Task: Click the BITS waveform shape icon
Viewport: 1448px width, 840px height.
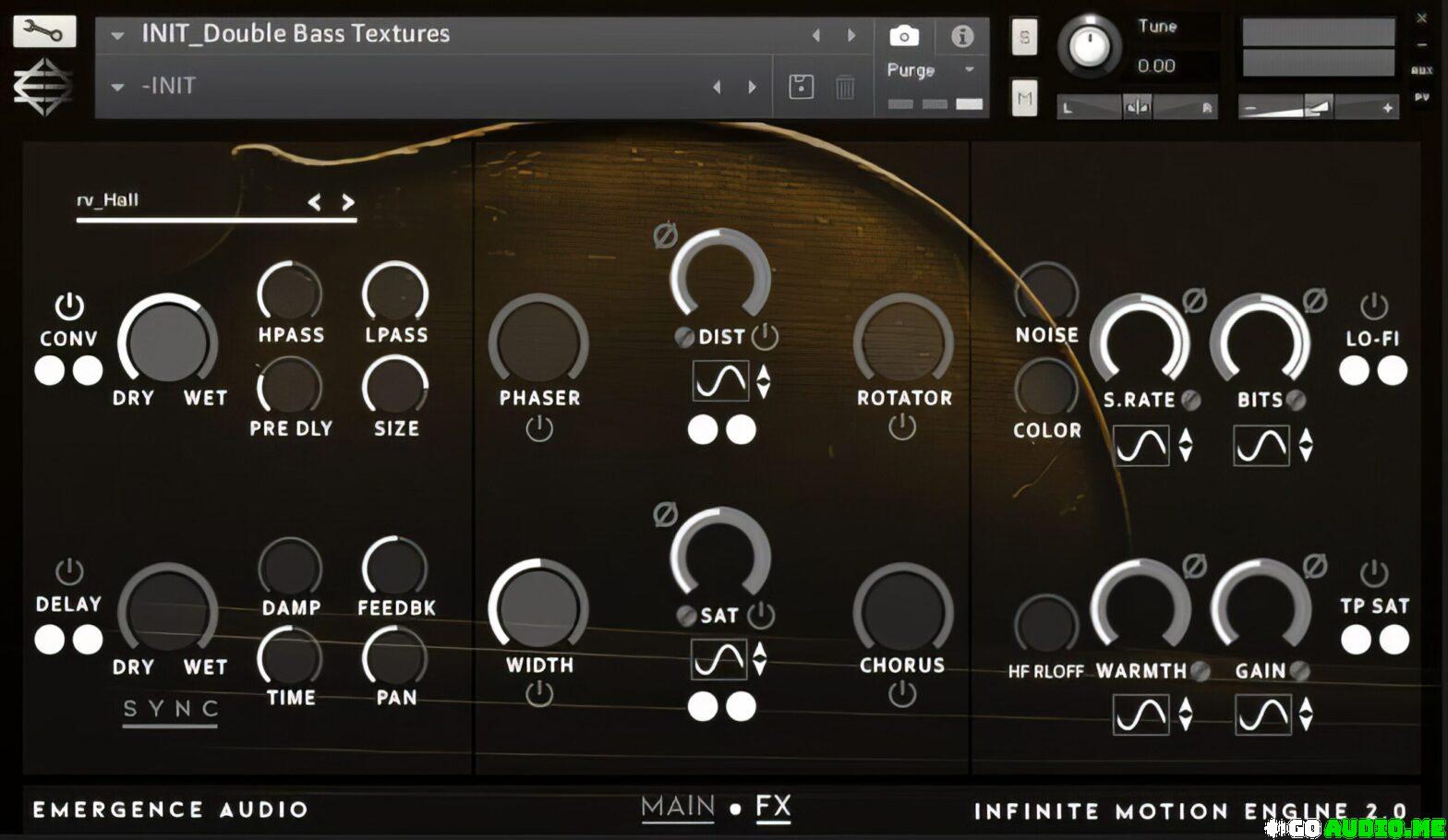Action: point(1261,446)
